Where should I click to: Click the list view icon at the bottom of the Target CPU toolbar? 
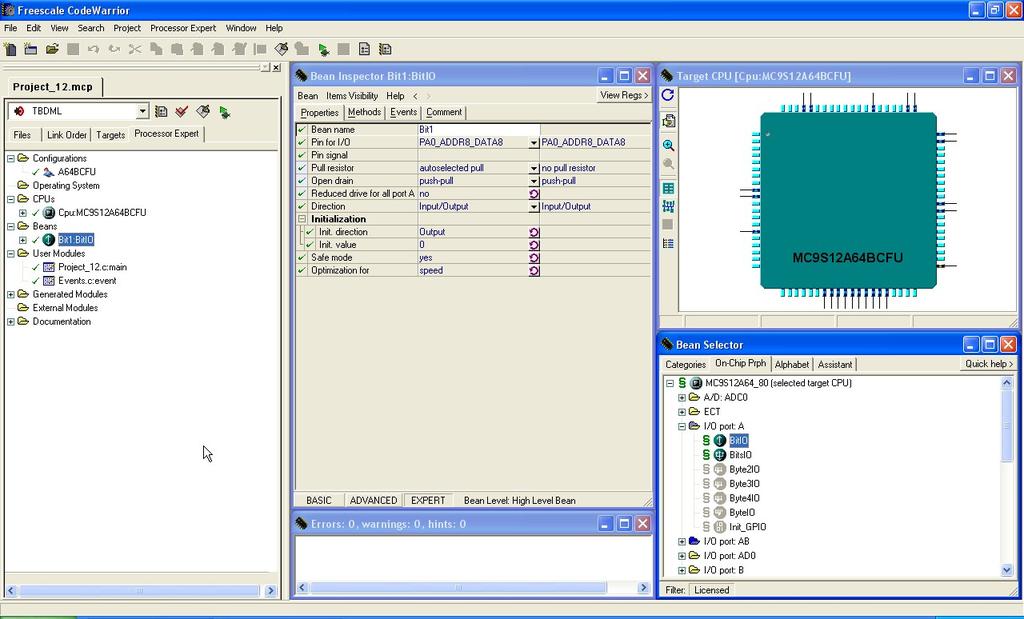point(668,244)
